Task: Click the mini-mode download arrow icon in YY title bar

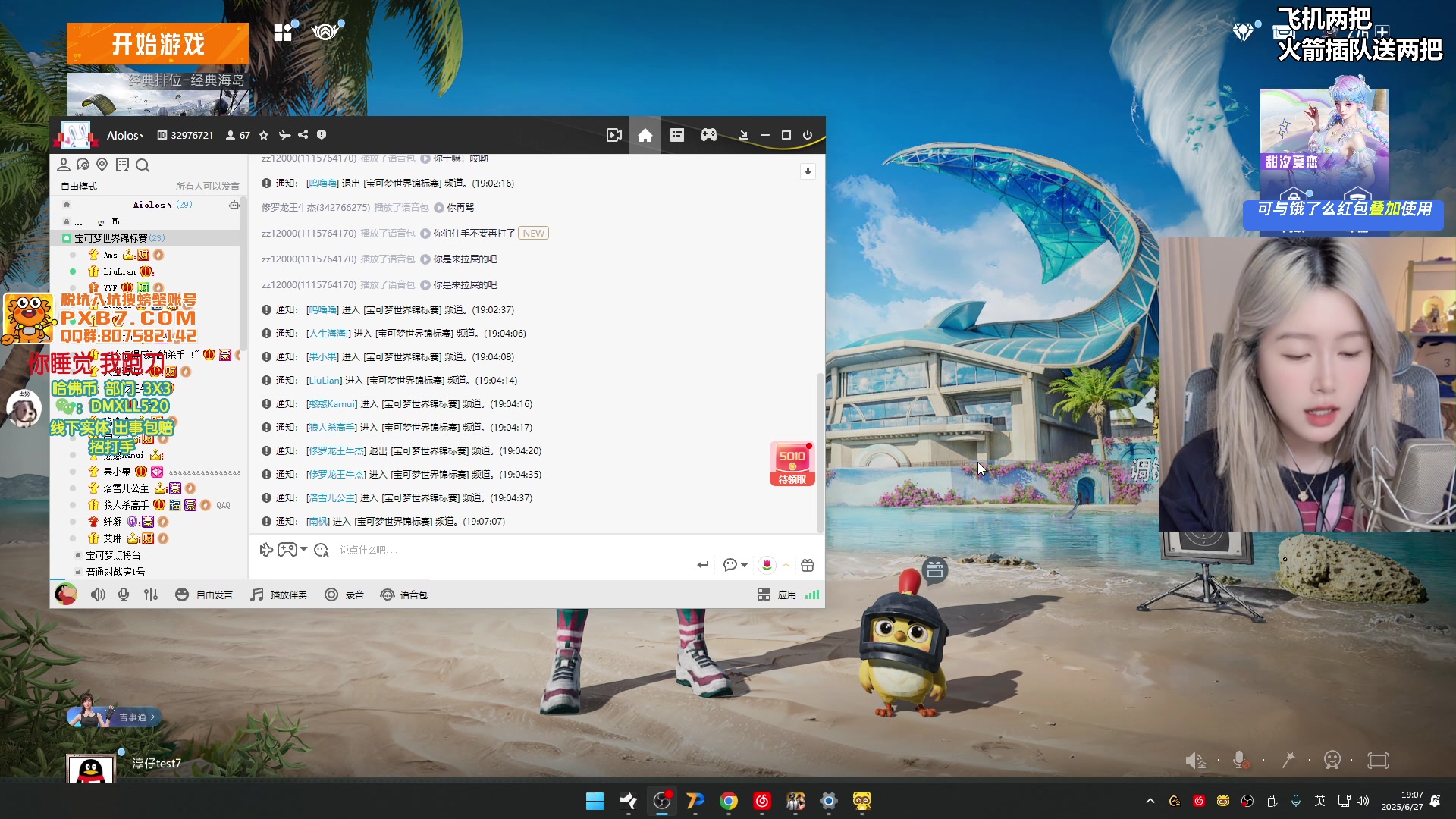Action: point(744,135)
